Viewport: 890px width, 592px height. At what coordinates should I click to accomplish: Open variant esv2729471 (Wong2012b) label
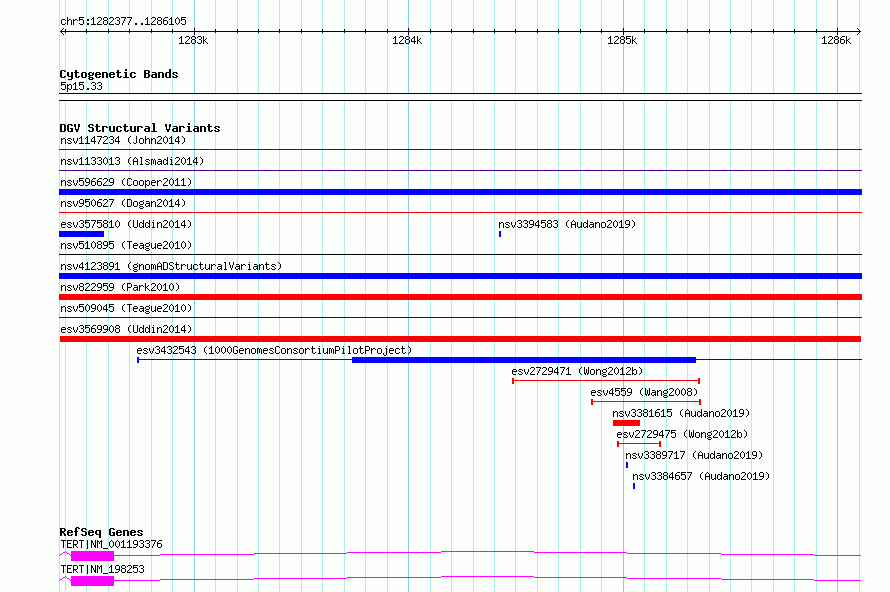577,371
